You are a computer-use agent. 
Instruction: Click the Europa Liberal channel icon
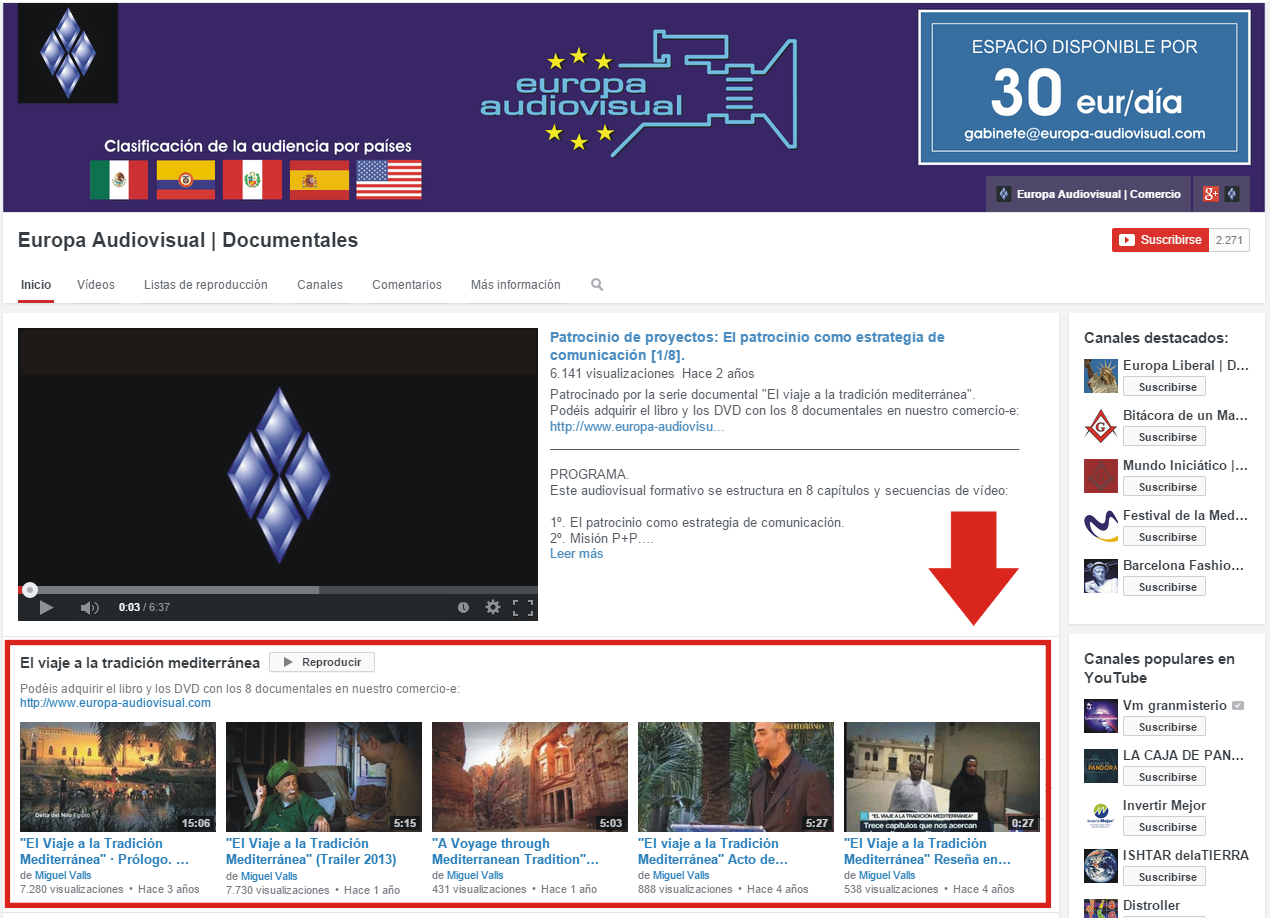[x=1101, y=376]
